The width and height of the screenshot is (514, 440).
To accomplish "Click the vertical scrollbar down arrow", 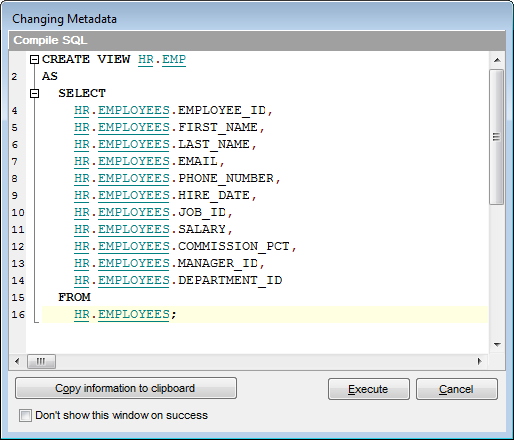I will [497, 345].
